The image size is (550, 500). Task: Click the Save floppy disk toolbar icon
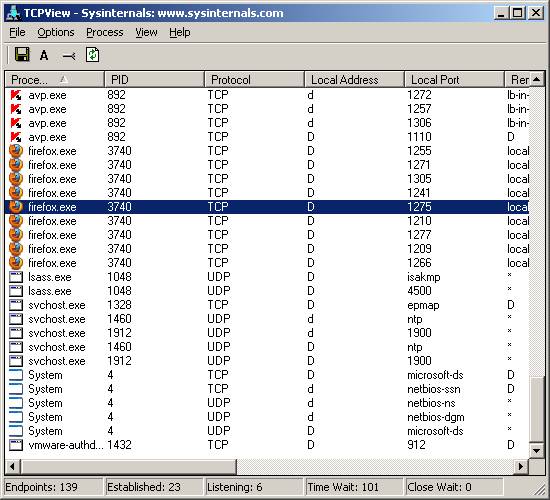point(22,55)
